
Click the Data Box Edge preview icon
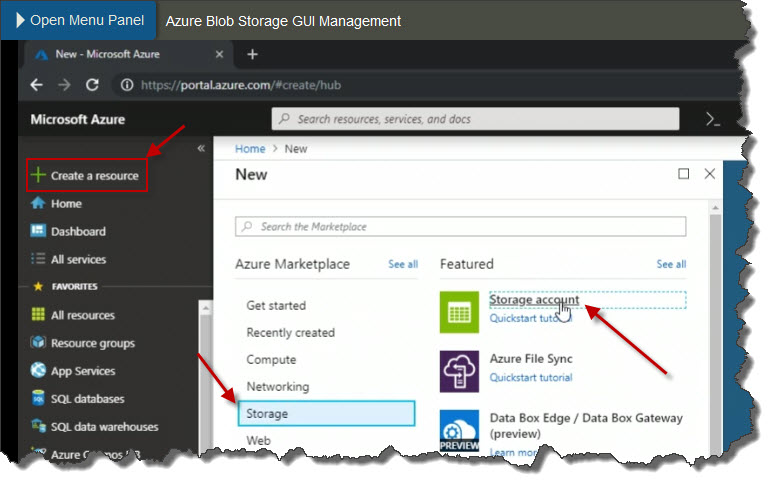click(459, 430)
